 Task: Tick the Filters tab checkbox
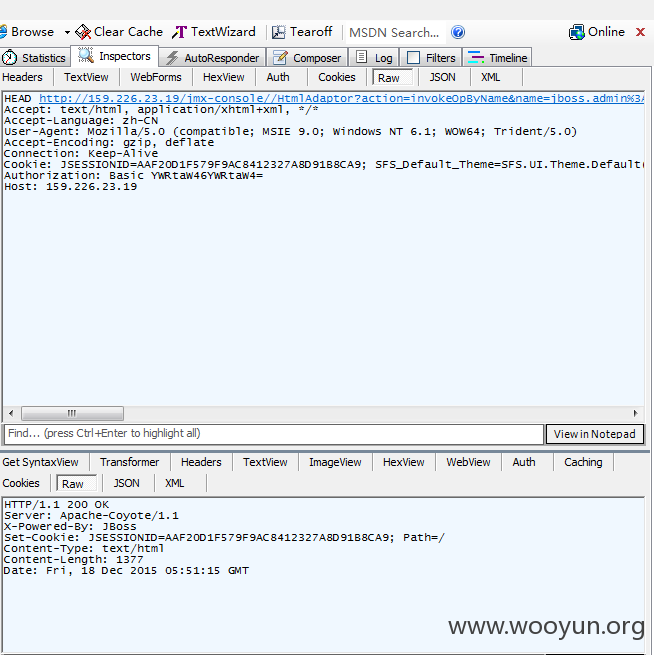click(x=413, y=58)
